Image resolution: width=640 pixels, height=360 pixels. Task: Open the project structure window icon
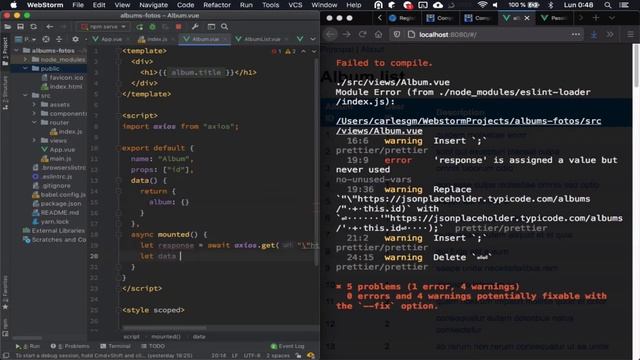pyautogui.click(x=211, y=27)
